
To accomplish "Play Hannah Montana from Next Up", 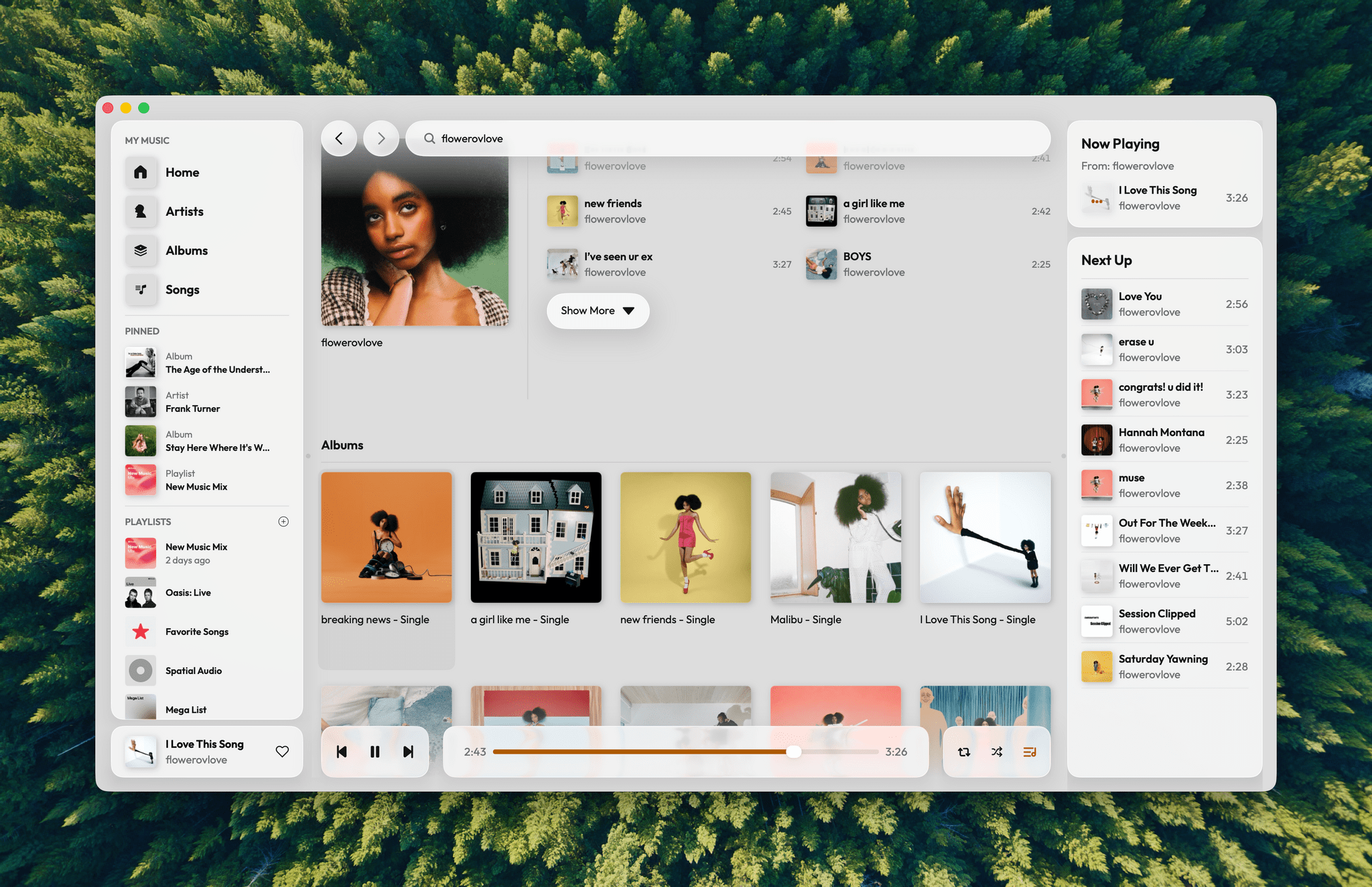I will (1161, 440).
